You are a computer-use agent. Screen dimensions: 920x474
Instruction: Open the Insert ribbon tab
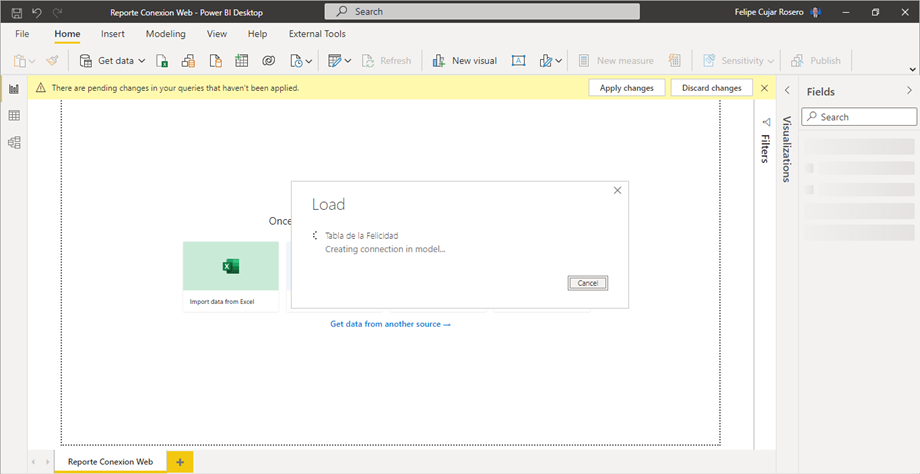pyautogui.click(x=113, y=34)
